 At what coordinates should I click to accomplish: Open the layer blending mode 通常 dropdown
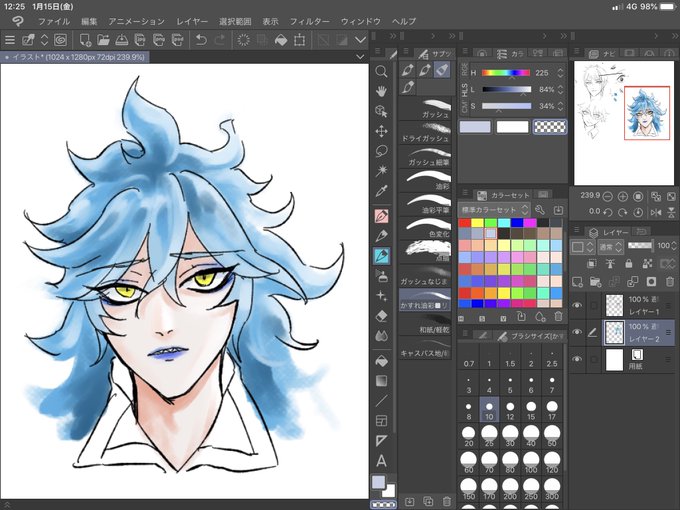[611, 246]
